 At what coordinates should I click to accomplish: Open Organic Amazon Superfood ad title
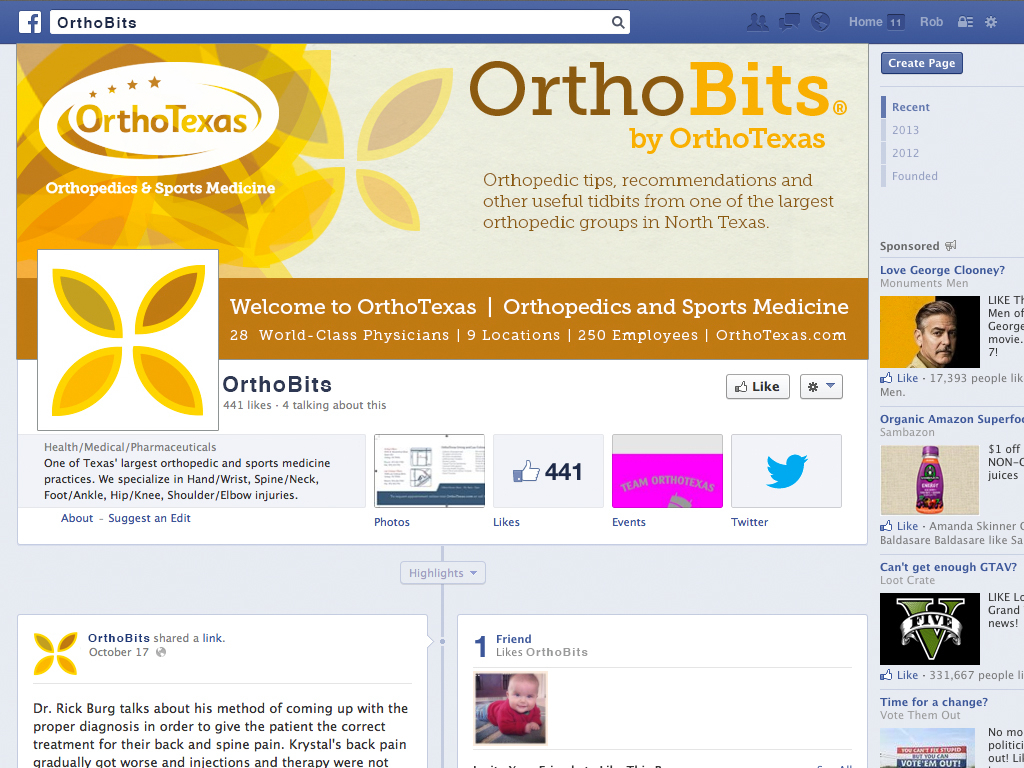coord(952,419)
